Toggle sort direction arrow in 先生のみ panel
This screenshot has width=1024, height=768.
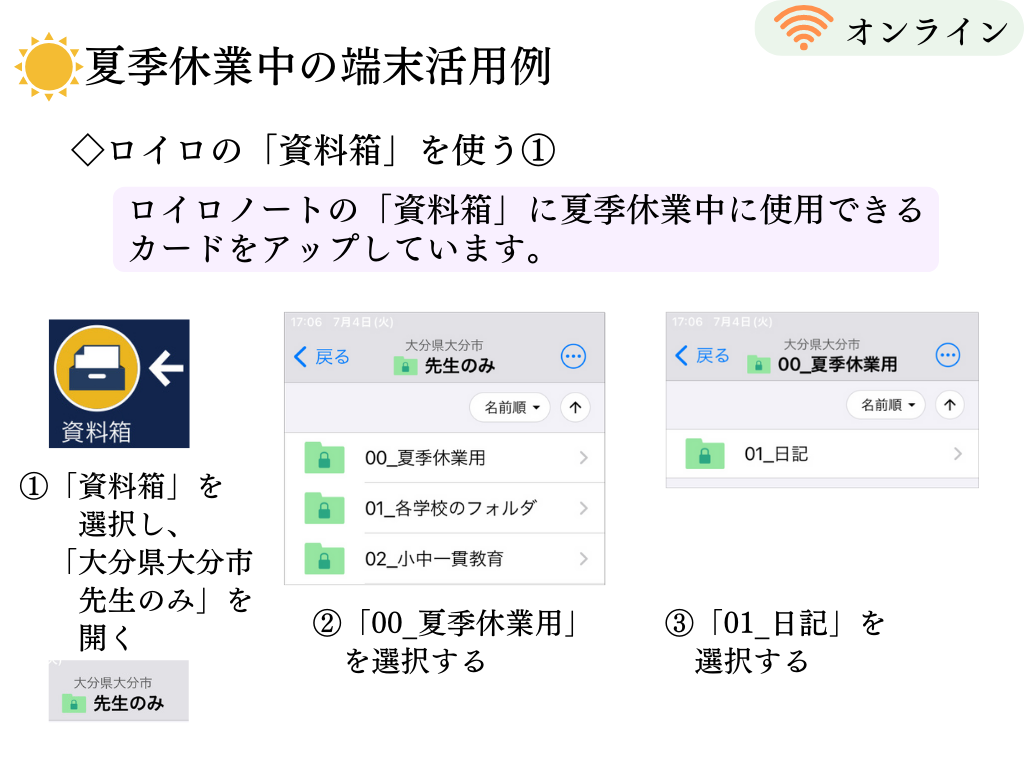575,408
